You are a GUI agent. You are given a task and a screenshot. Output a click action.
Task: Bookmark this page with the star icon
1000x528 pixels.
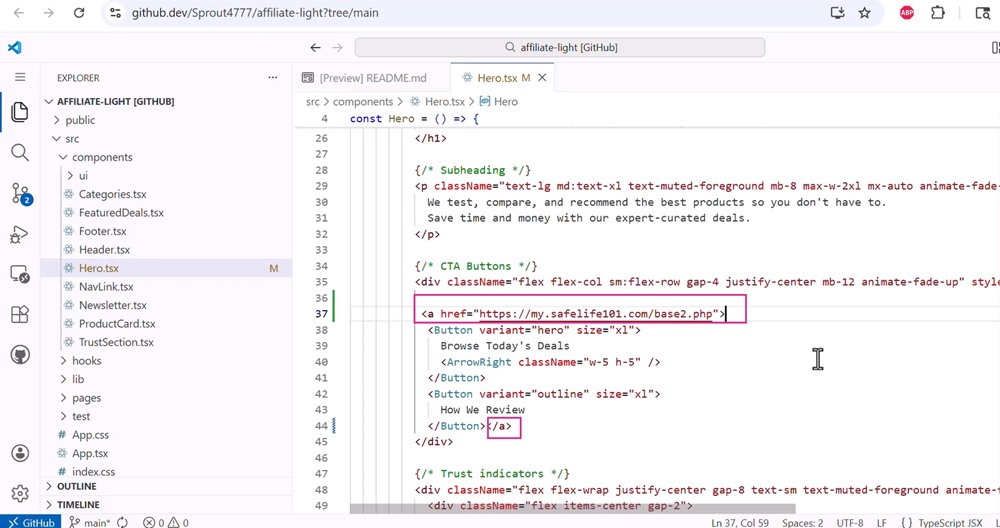coord(864,13)
